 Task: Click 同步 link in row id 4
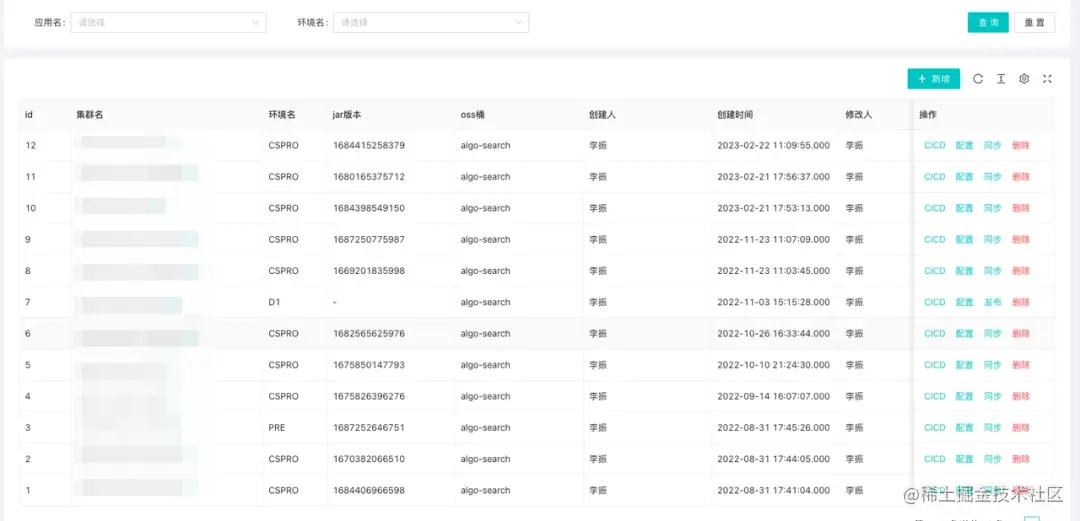(993, 396)
